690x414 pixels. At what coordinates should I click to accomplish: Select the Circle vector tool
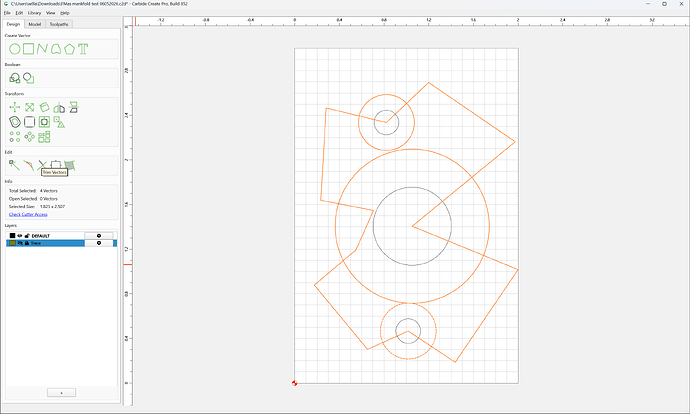click(x=15, y=49)
